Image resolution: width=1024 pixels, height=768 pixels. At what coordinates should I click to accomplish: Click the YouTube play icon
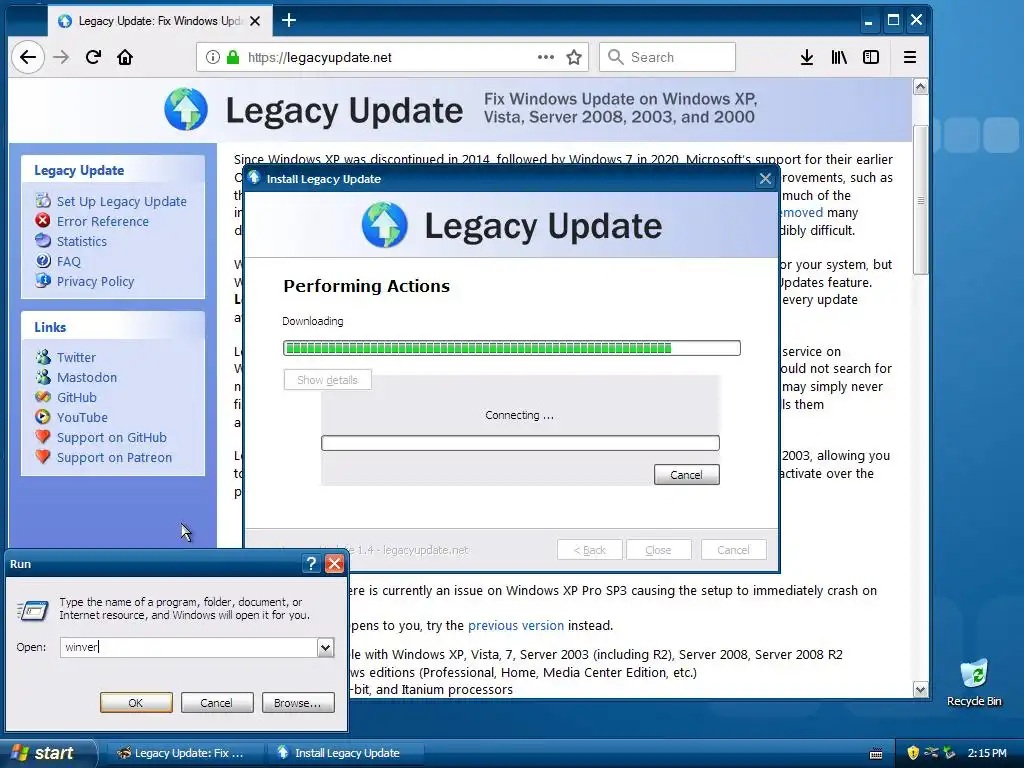coord(43,417)
